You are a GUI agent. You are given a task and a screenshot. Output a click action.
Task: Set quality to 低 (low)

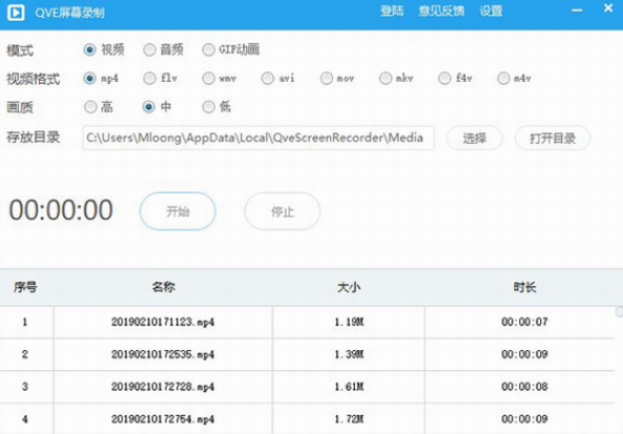pos(209,106)
